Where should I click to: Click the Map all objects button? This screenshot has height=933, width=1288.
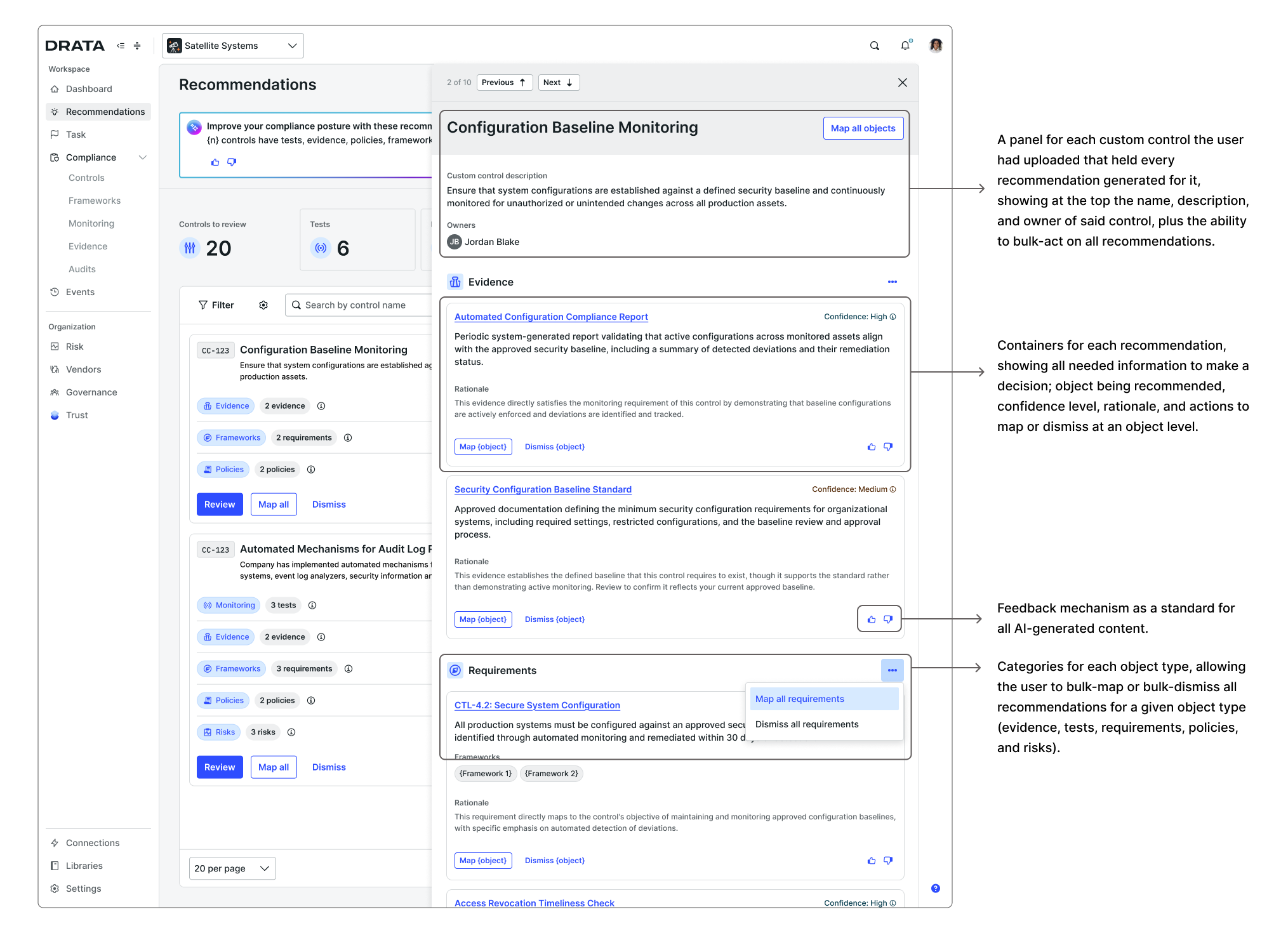click(x=863, y=128)
